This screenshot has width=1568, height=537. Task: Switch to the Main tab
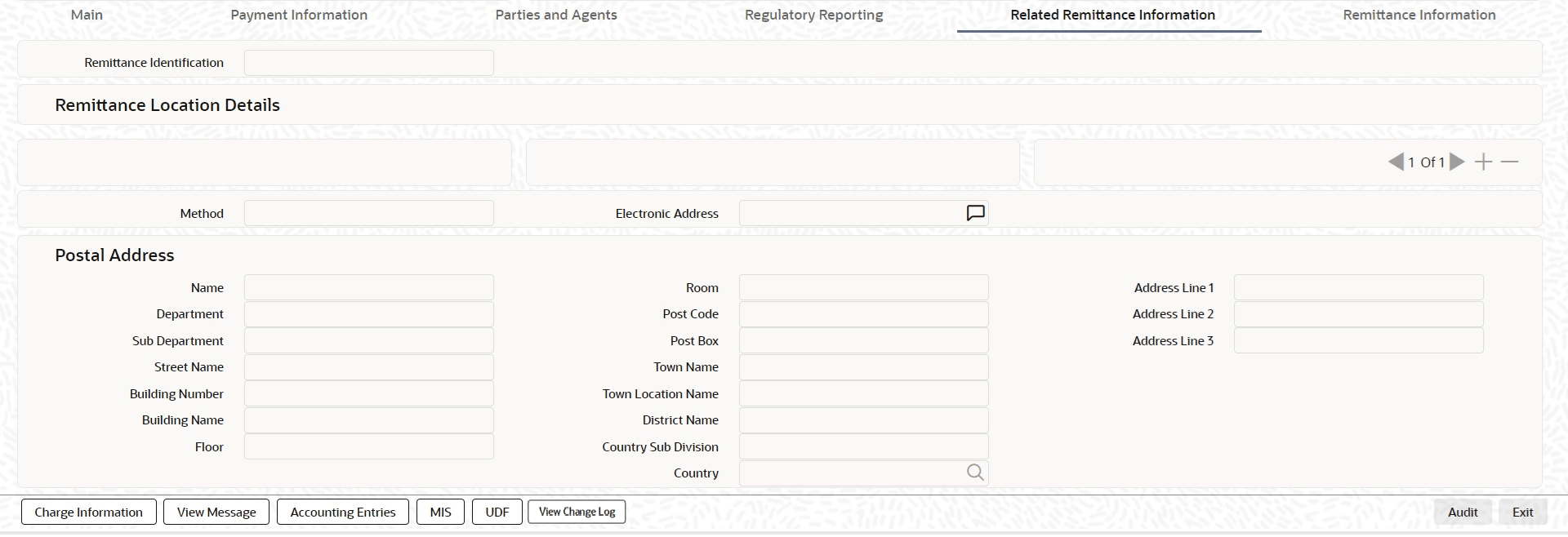coord(87,15)
